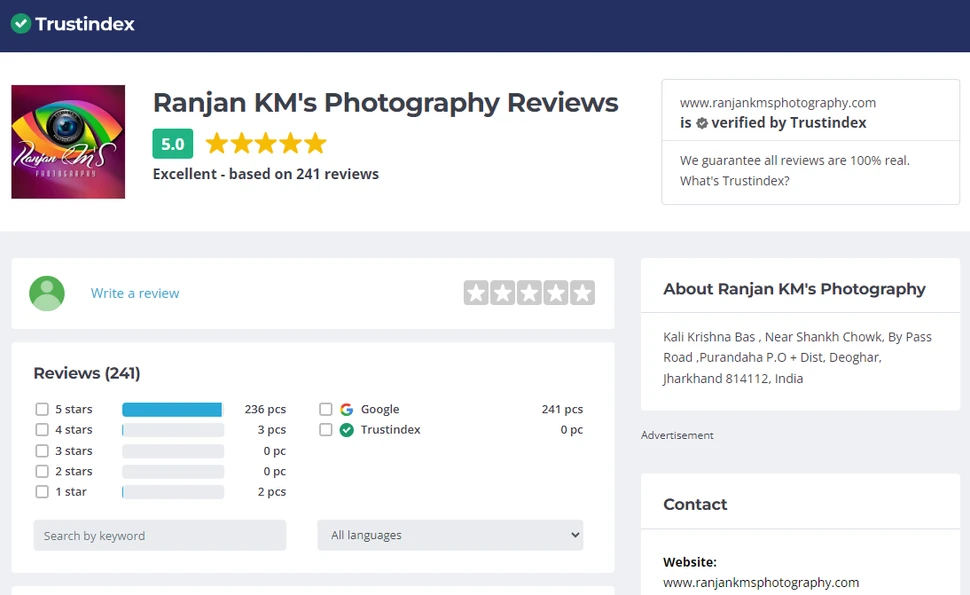Image resolution: width=970 pixels, height=595 pixels.
Task: Click the 'Advertisement' label
Action: pos(677,435)
